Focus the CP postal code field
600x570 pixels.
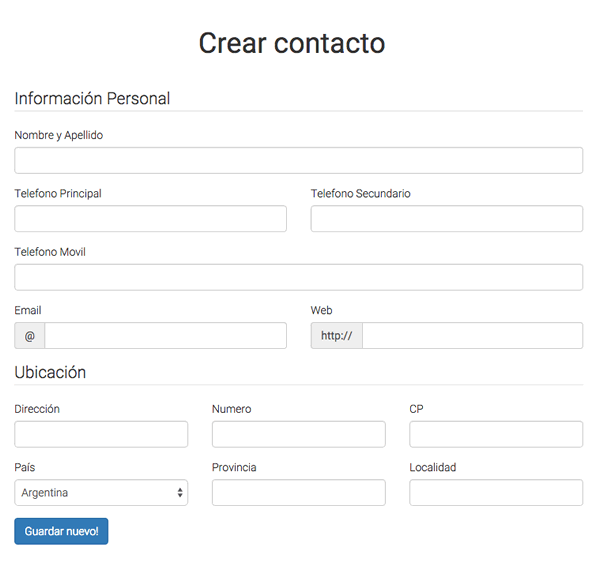(x=496, y=434)
